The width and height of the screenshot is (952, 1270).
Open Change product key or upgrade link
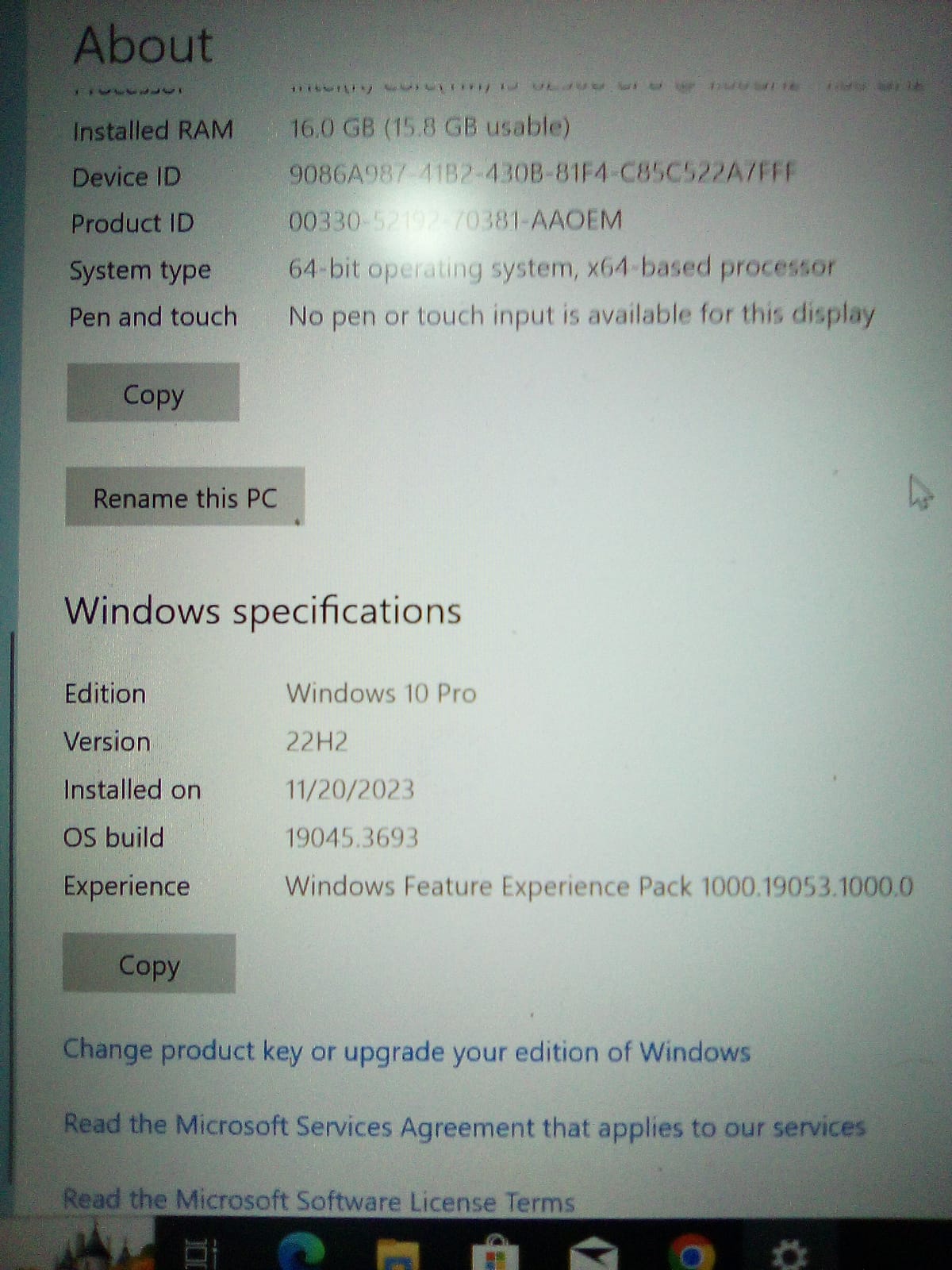tap(406, 1051)
